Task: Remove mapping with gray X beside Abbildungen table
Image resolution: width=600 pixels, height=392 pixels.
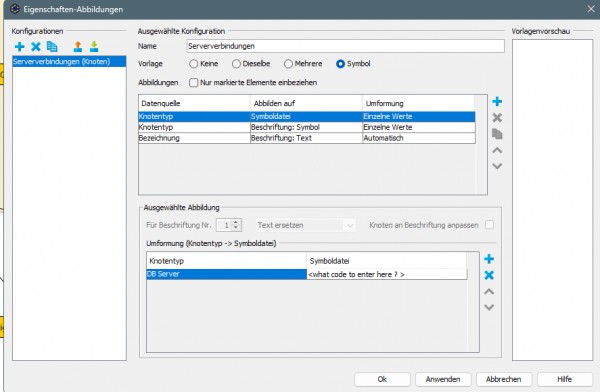Action: click(x=497, y=118)
